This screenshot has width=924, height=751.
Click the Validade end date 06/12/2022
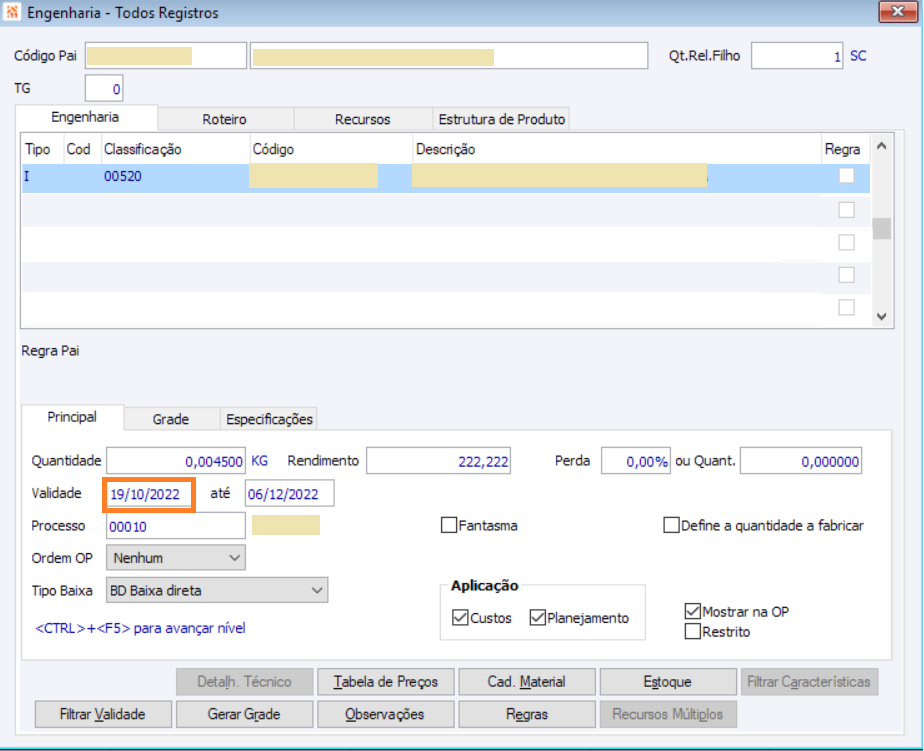coord(289,494)
